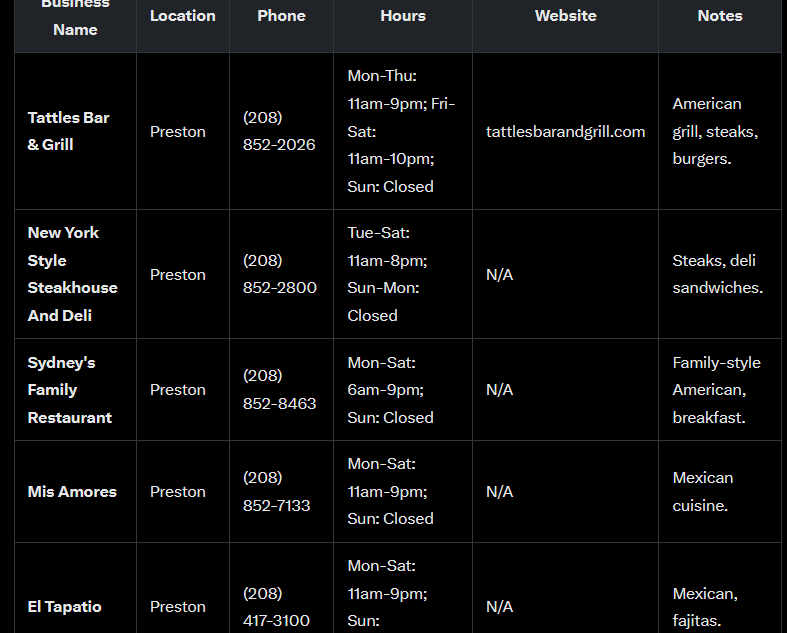The width and height of the screenshot is (787, 633).
Task: Click the Family-style American, breakfast note
Action: [x=716, y=390]
